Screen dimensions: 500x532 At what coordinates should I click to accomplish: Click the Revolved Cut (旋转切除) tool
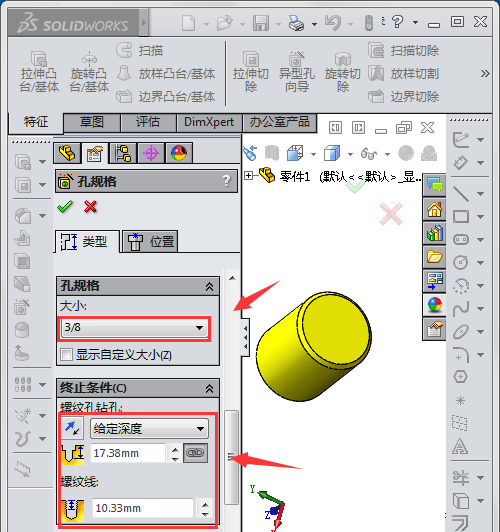(x=343, y=72)
